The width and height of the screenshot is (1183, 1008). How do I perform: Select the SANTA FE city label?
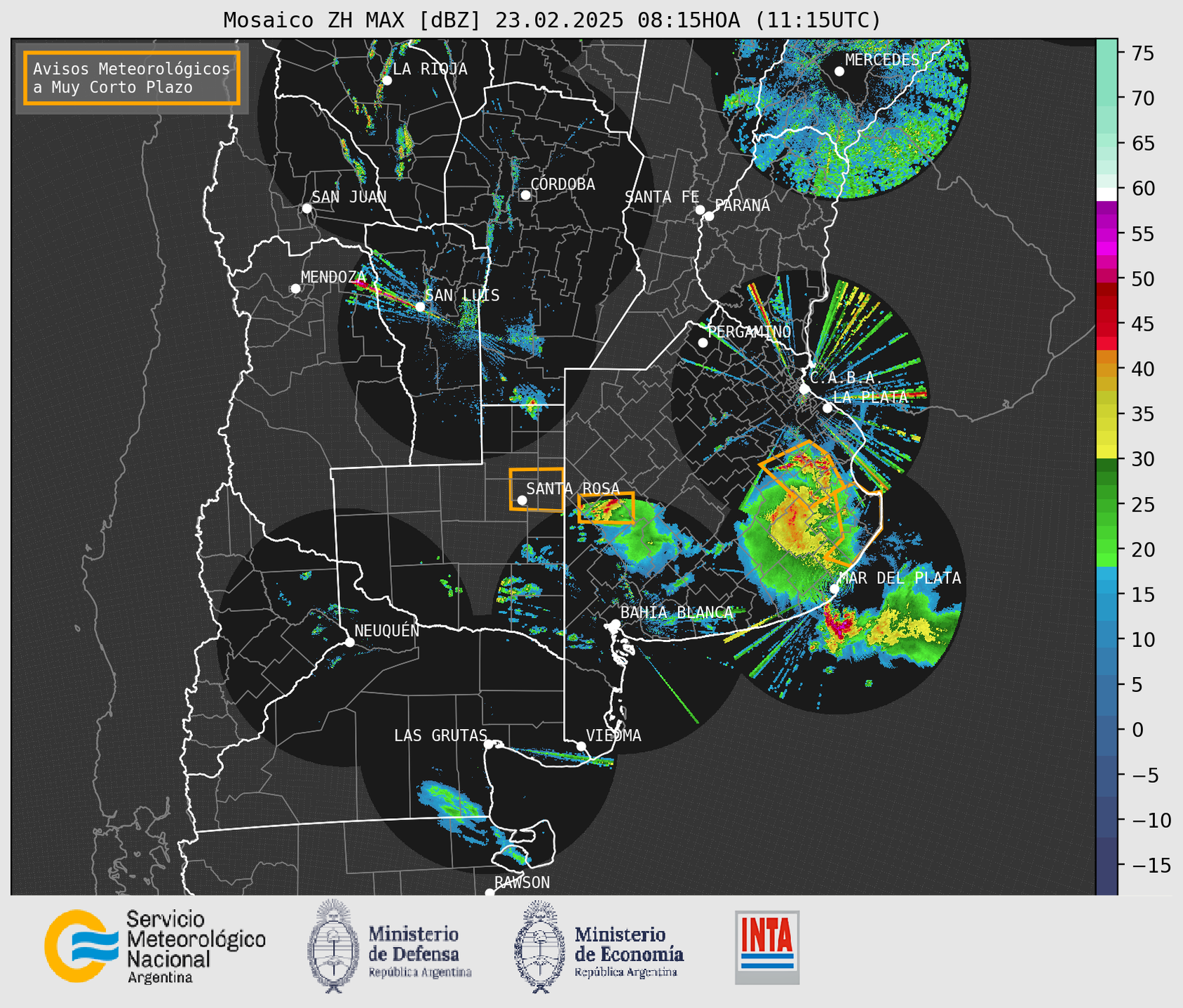662,197
